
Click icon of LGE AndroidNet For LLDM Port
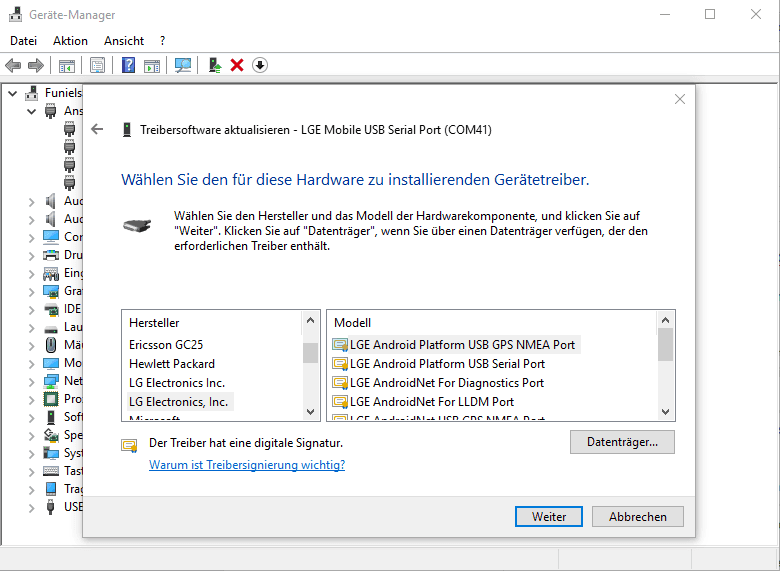[x=340, y=402]
